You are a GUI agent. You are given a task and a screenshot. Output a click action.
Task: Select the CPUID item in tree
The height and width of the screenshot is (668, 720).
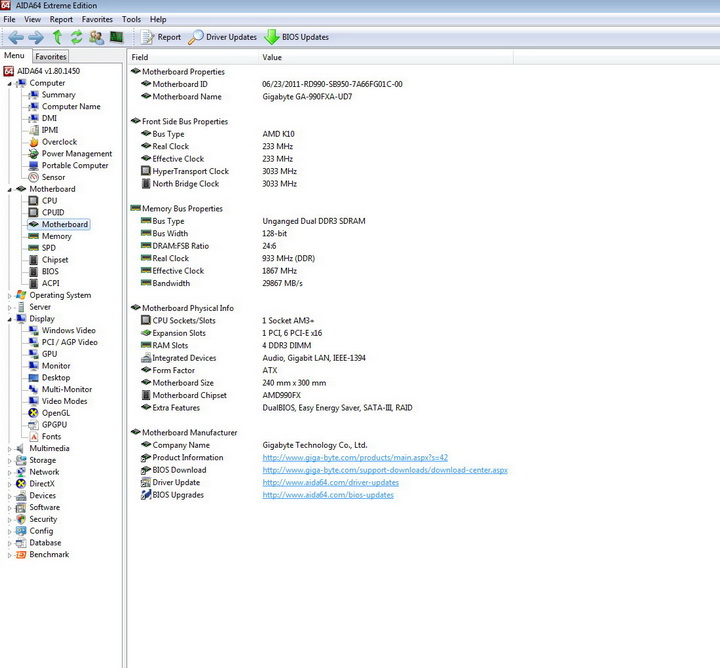click(53, 213)
